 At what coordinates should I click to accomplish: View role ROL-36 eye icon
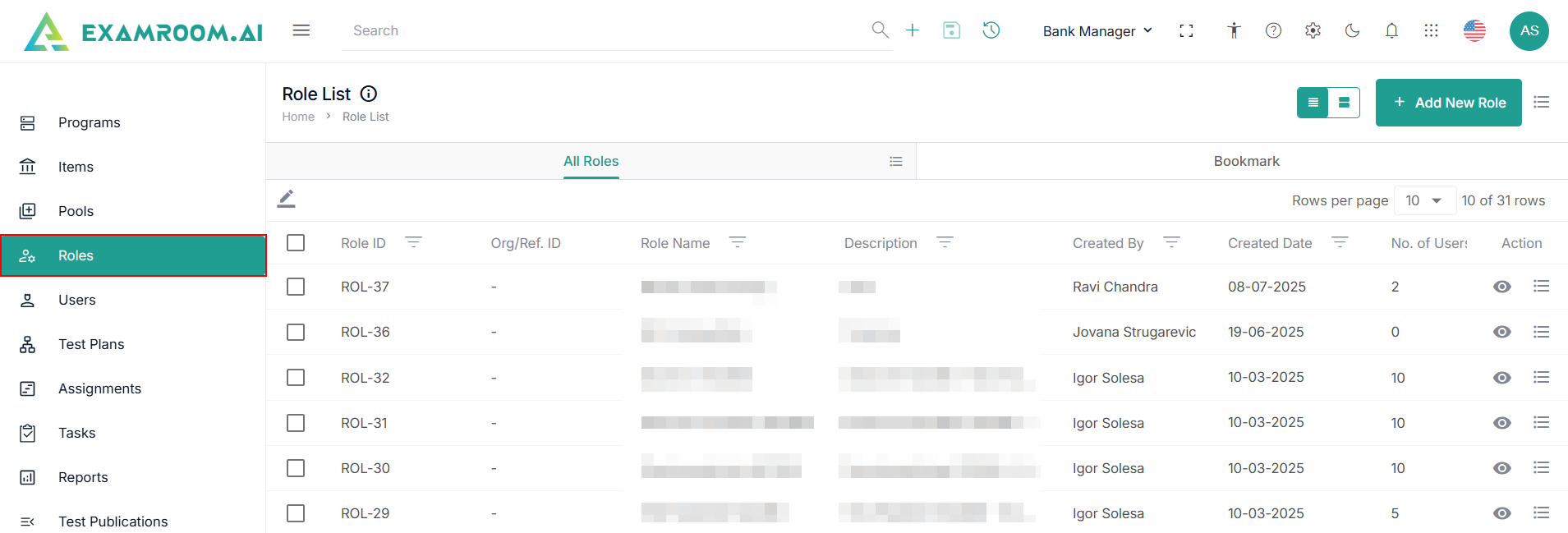click(x=1502, y=332)
